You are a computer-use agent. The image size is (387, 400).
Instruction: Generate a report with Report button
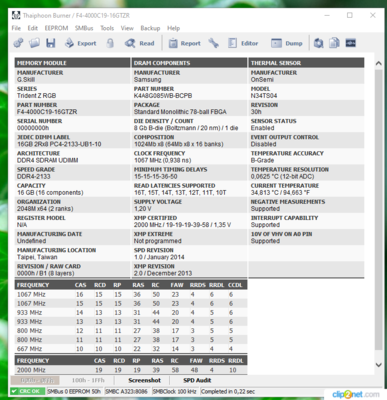coord(184,43)
